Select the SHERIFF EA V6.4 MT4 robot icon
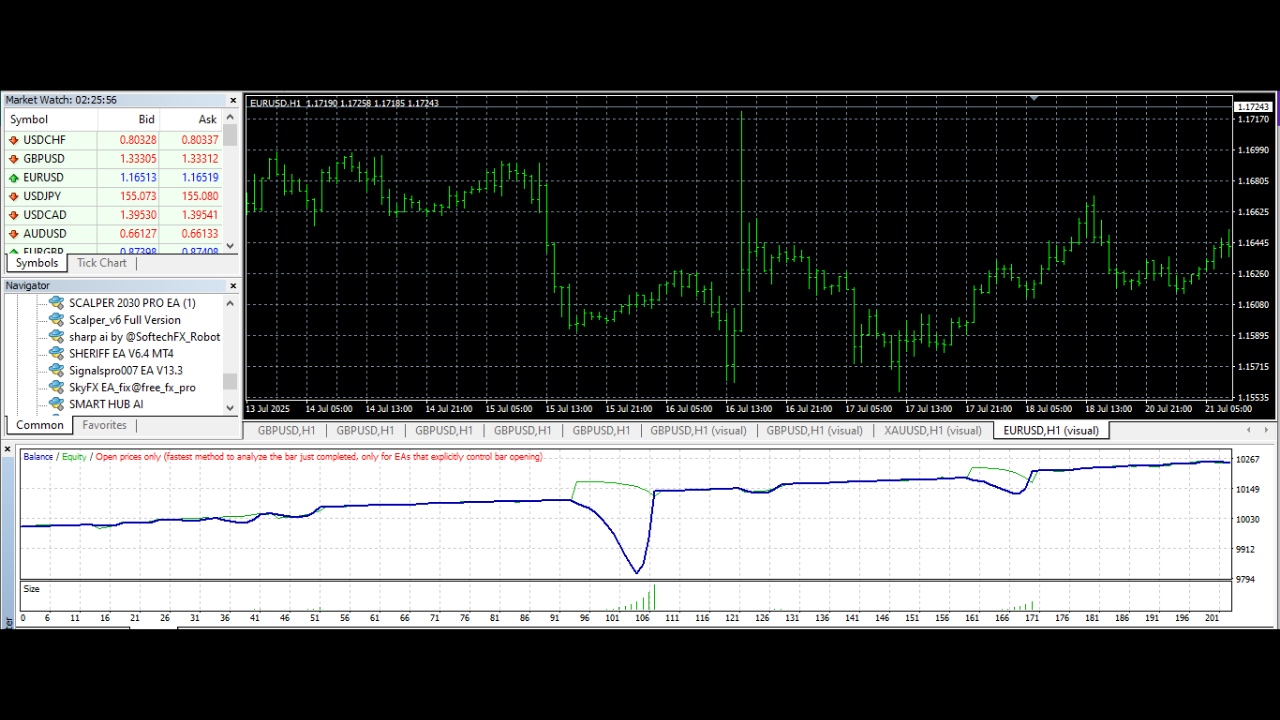Image resolution: width=1280 pixels, height=720 pixels. [55, 353]
